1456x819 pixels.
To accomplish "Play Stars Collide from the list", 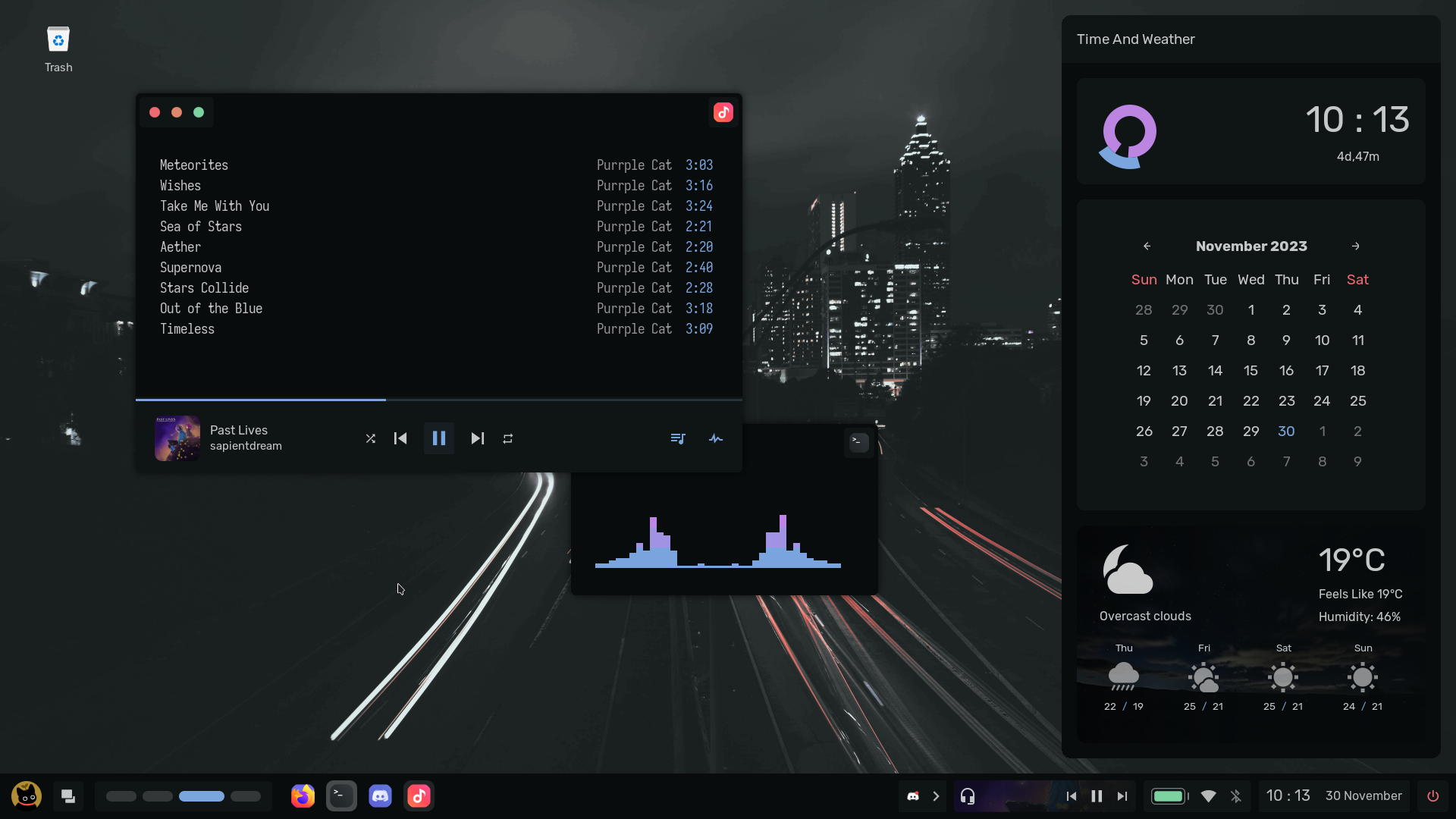I will pyautogui.click(x=436, y=287).
